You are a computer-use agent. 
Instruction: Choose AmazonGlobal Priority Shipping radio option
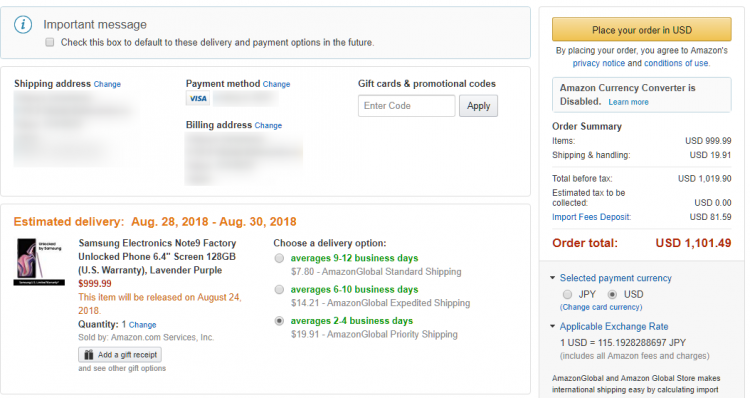[279, 321]
